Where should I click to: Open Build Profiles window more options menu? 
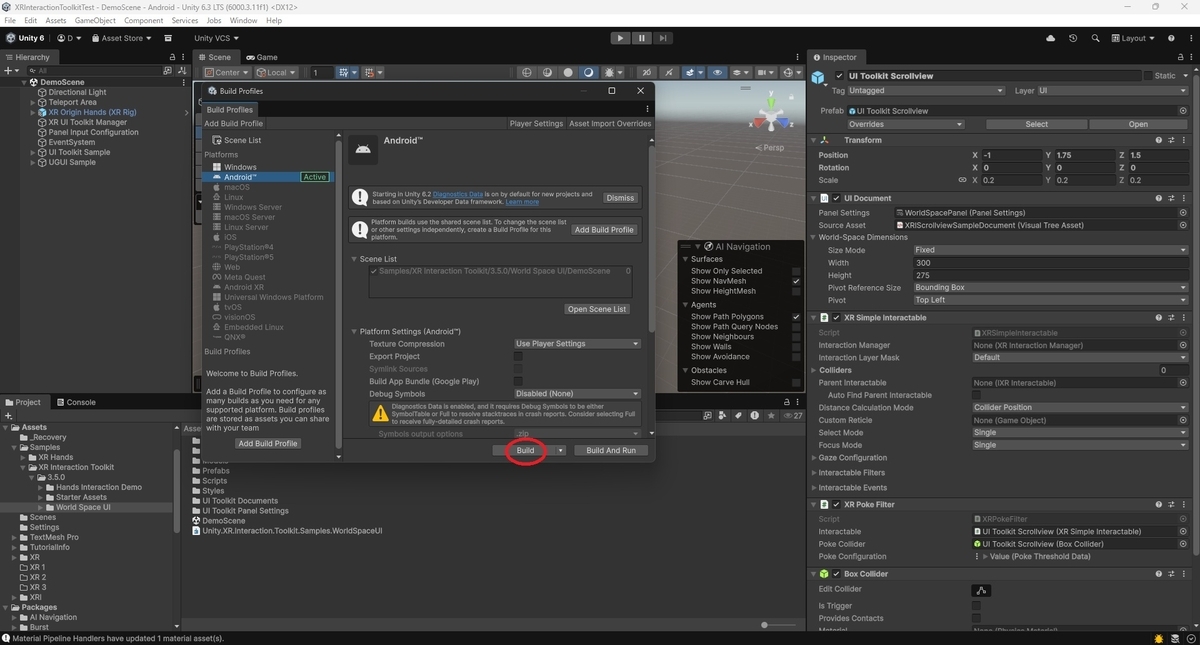(647, 109)
